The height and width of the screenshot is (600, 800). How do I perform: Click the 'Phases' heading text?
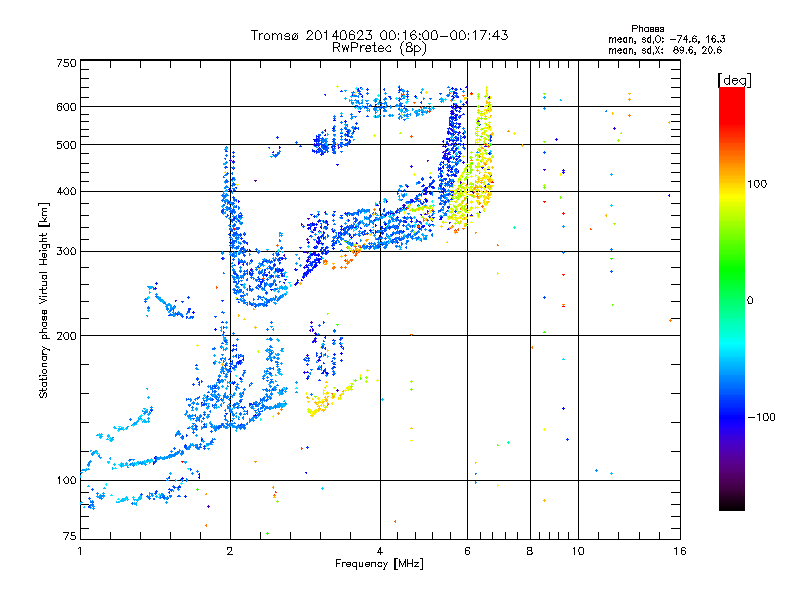[647, 29]
